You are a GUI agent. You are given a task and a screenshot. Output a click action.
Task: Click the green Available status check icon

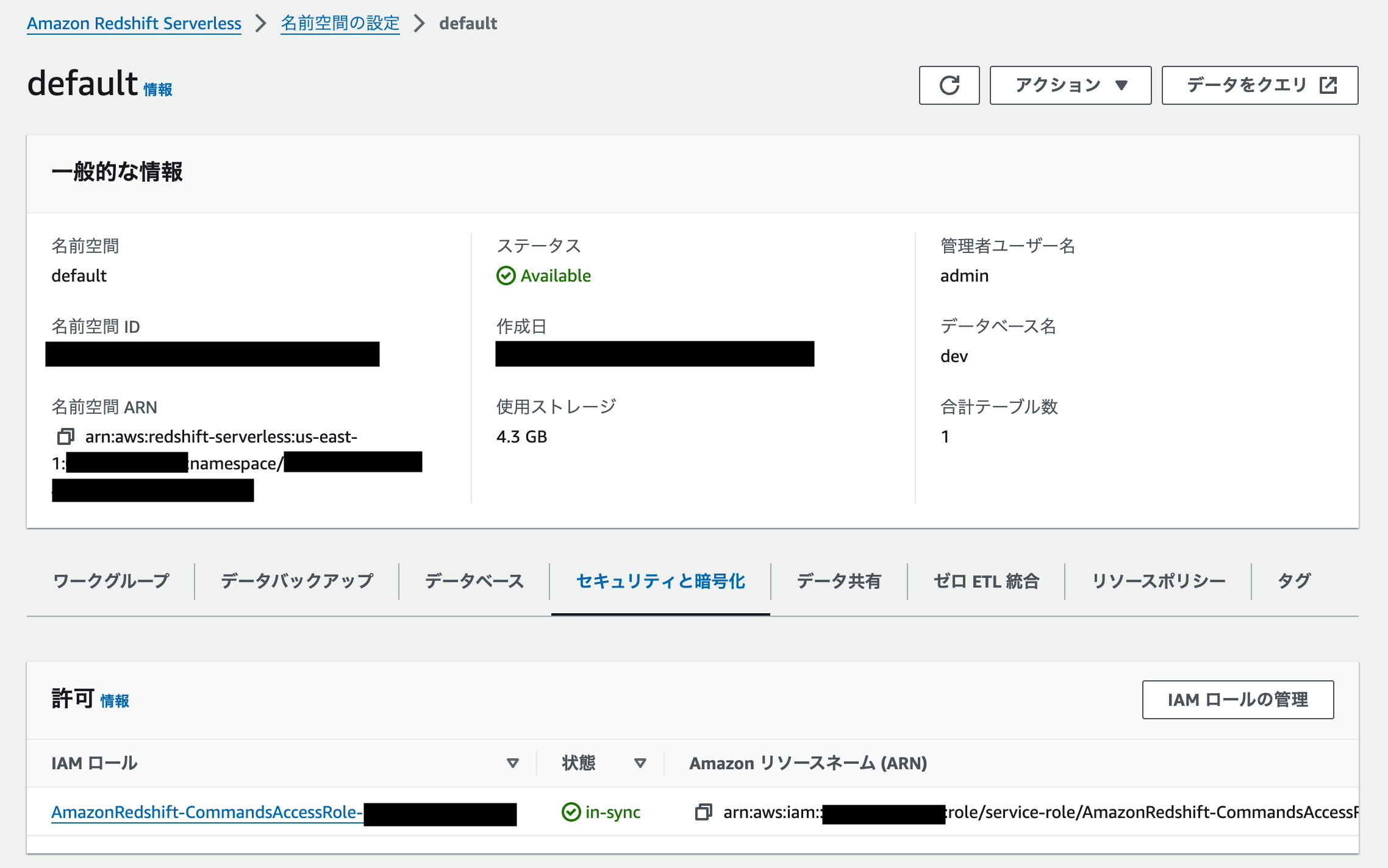tap(506, 276)
